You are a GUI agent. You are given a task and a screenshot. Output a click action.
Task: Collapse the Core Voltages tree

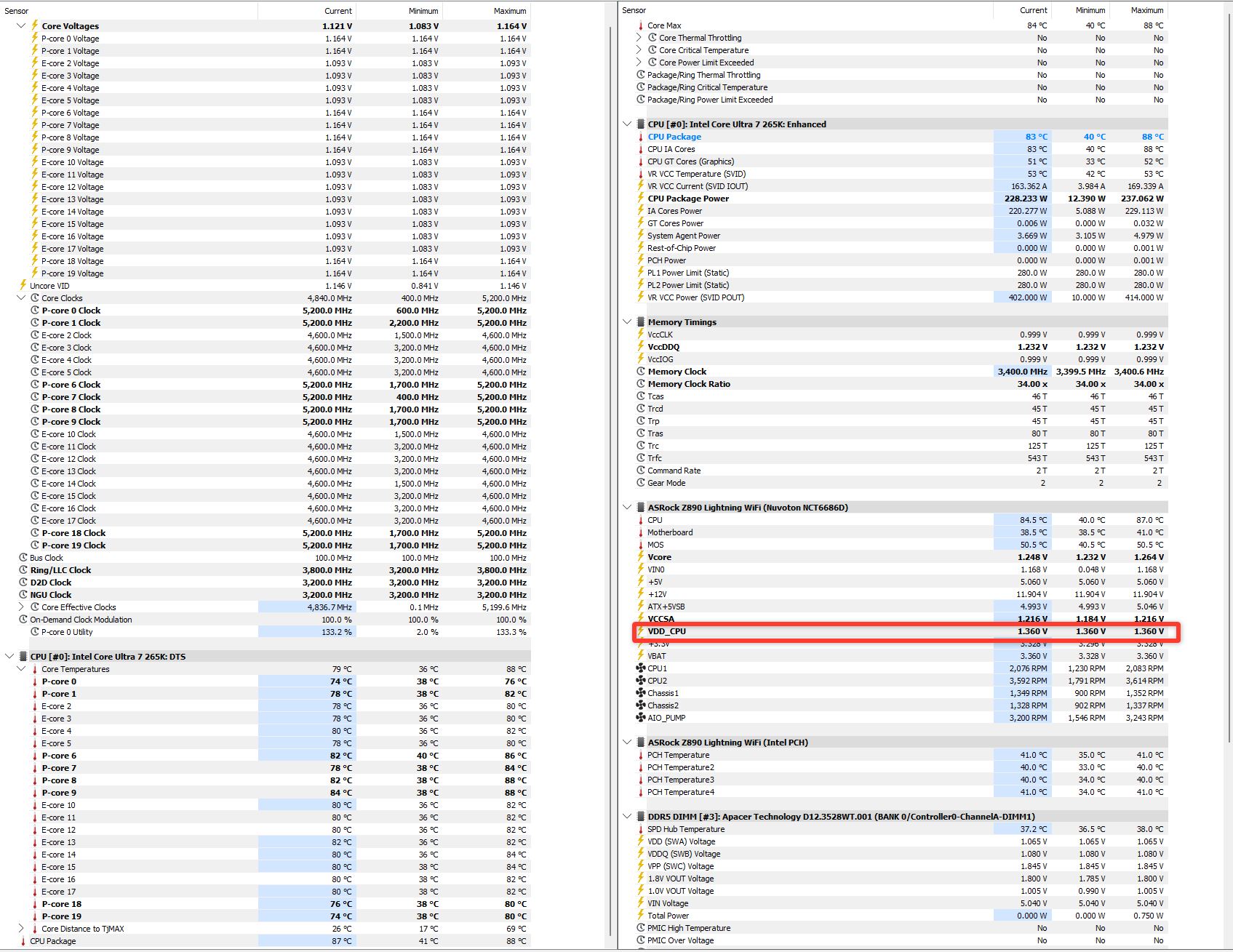coord(21,25)
